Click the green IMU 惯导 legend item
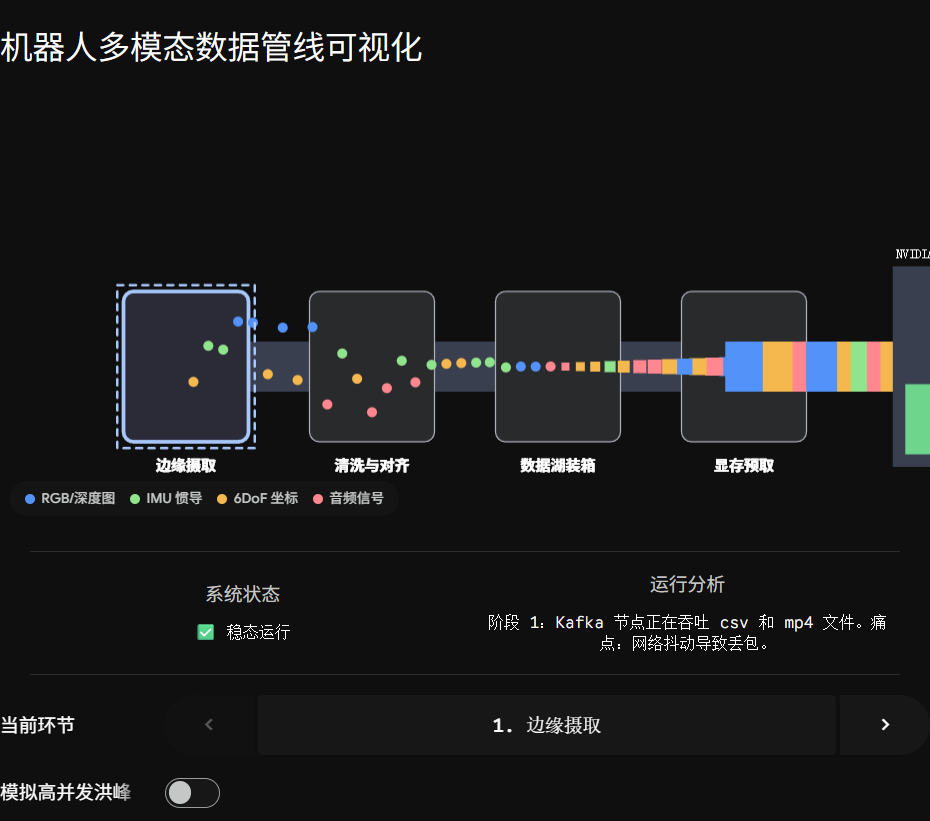Screen dimensions: 930x821 point(166,498)
